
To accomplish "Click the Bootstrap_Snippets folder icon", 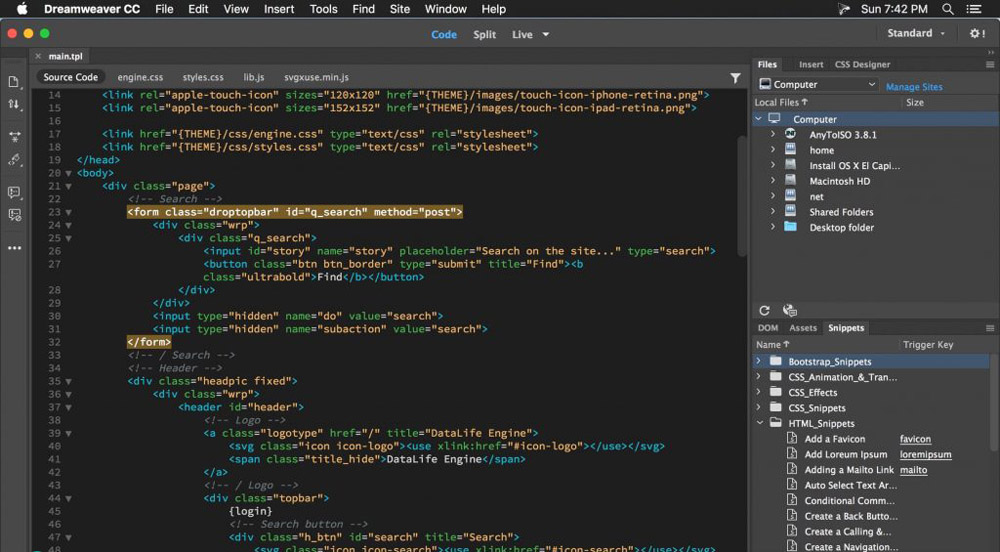I will (x=776, y=361).
